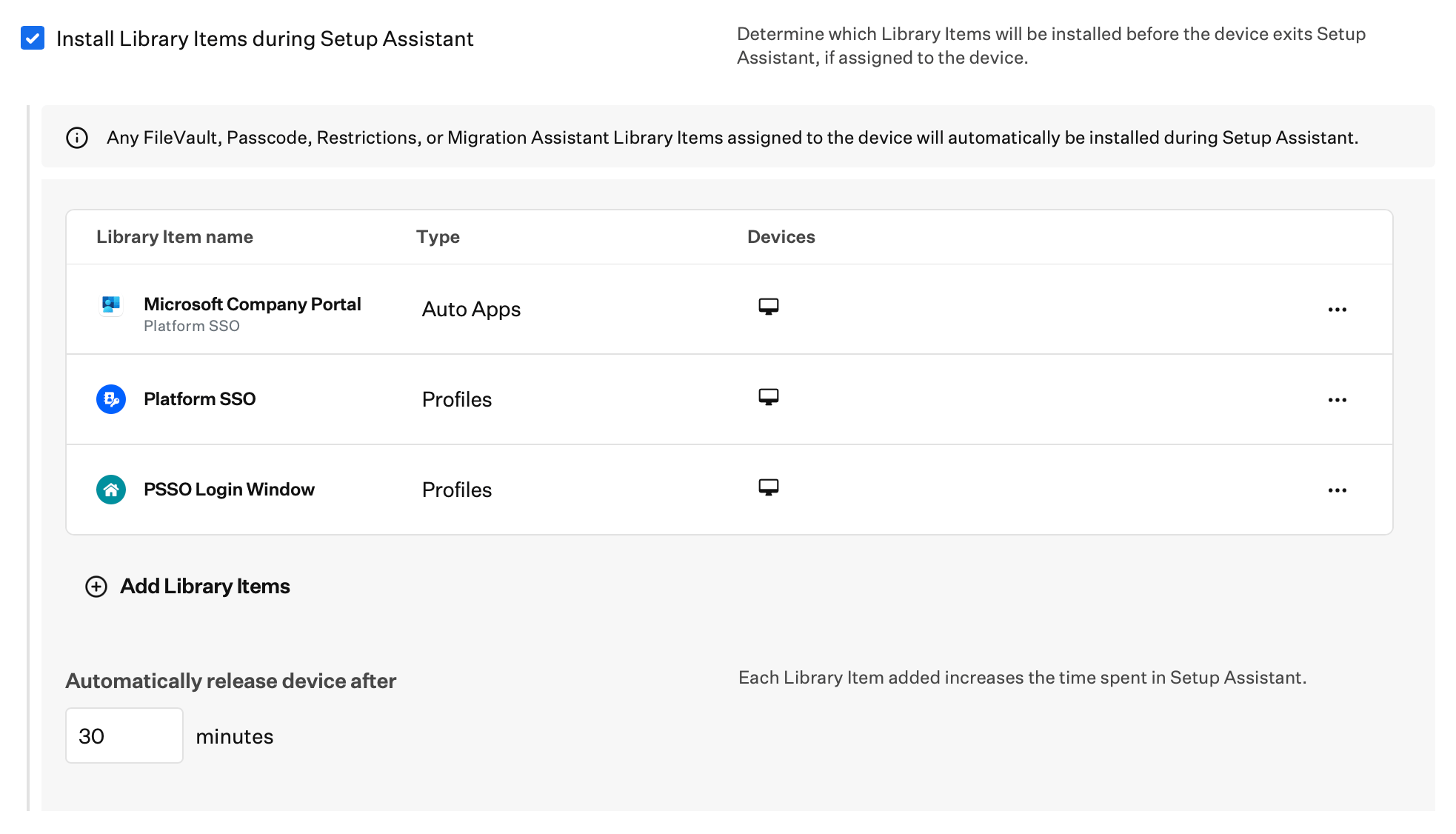
Task: Click the Mac device icon for Microsoft Company Portal
Action: (769, 307)
